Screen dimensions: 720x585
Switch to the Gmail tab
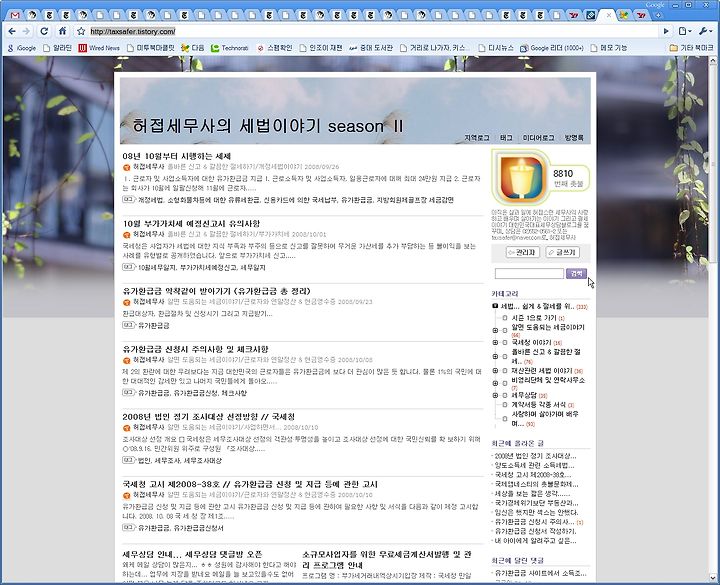(x=15, y=15)
